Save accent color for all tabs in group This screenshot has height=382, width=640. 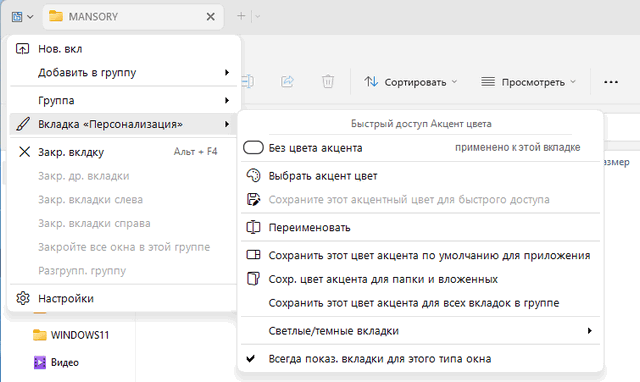[x=420, y=303]
